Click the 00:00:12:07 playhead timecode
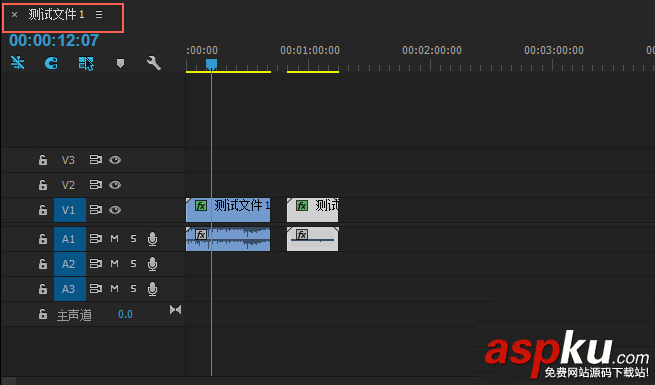This screenshot has height=385, width=655. [x=54, y=41]
